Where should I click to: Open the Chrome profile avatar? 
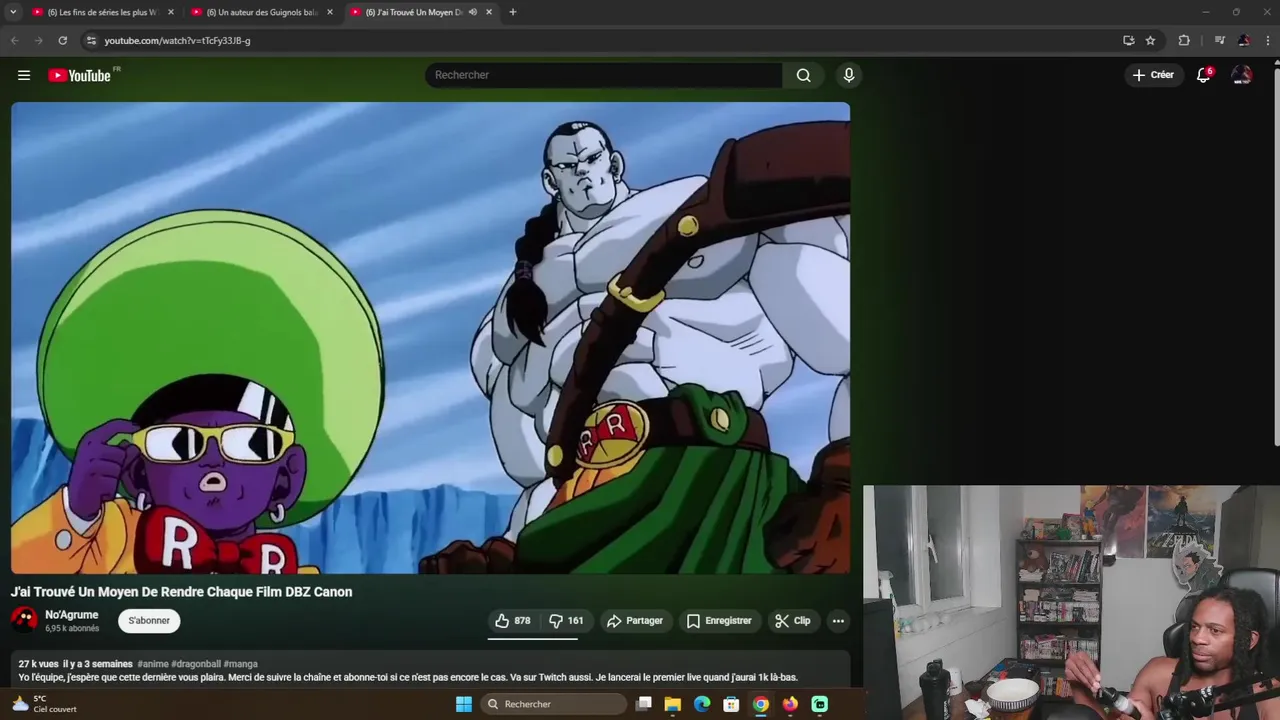[x=1244, y=40]
